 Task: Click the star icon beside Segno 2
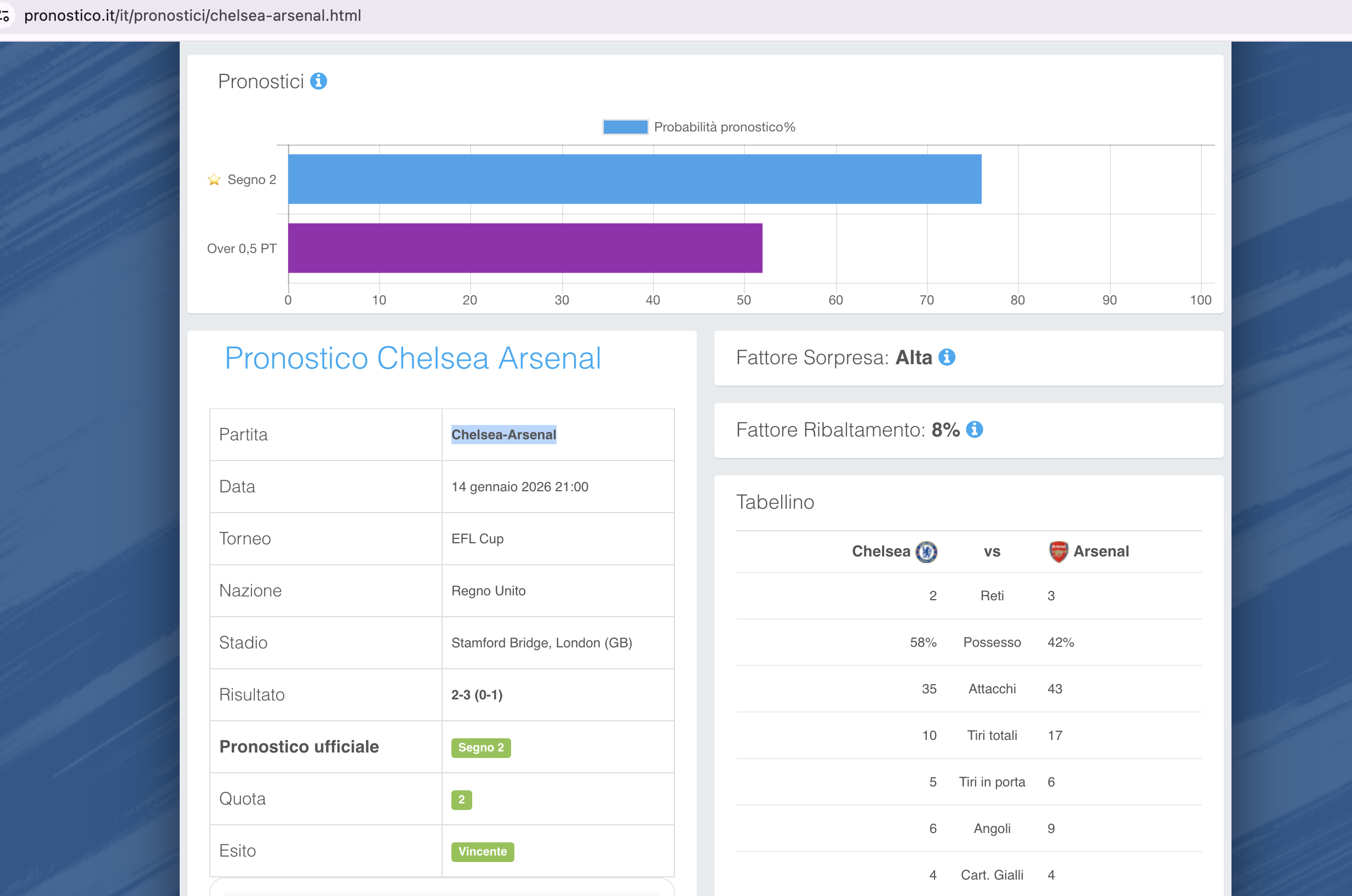click(x=214, y=180)
